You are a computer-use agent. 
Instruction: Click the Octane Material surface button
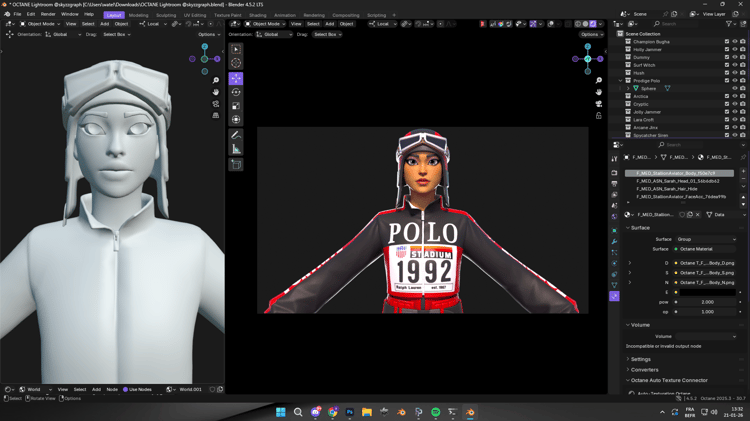pos(706,249)
